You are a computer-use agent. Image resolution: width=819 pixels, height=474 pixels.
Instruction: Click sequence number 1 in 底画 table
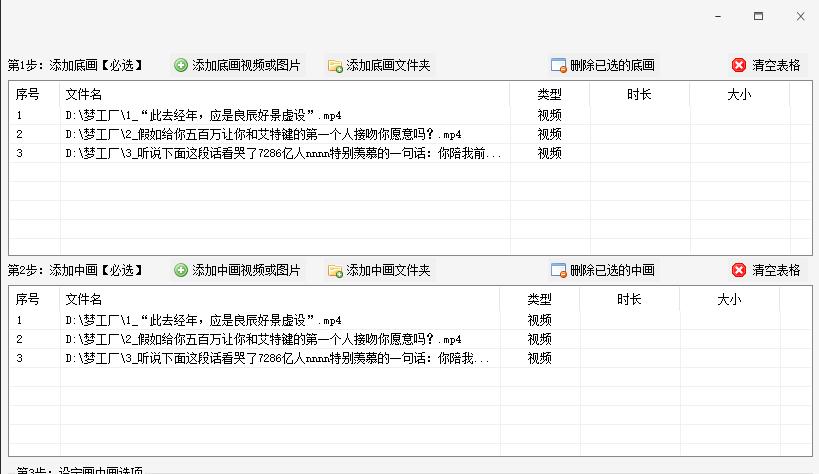(x=19, y=115)
